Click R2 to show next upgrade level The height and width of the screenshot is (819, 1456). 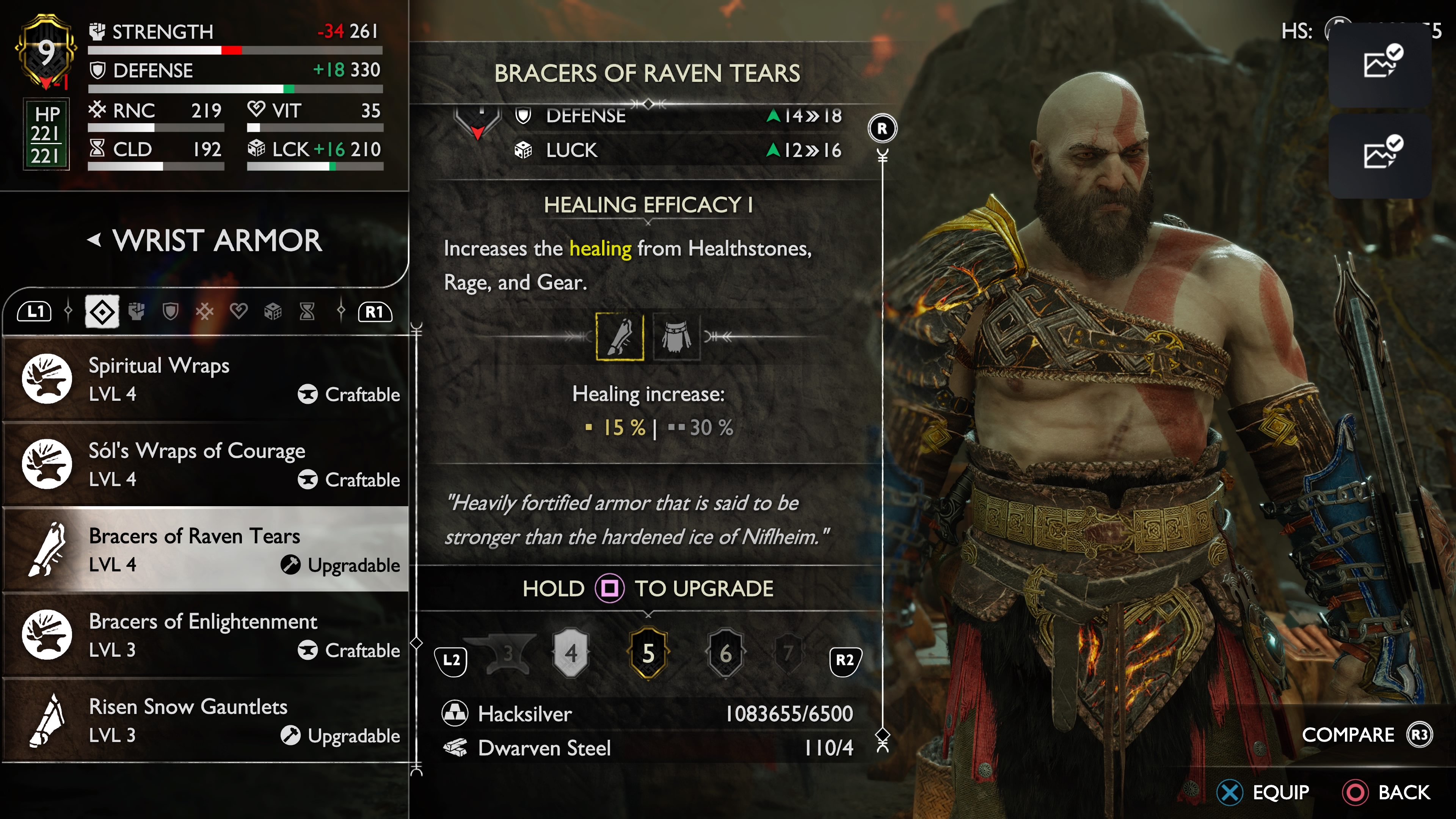[x=845, y=661]
